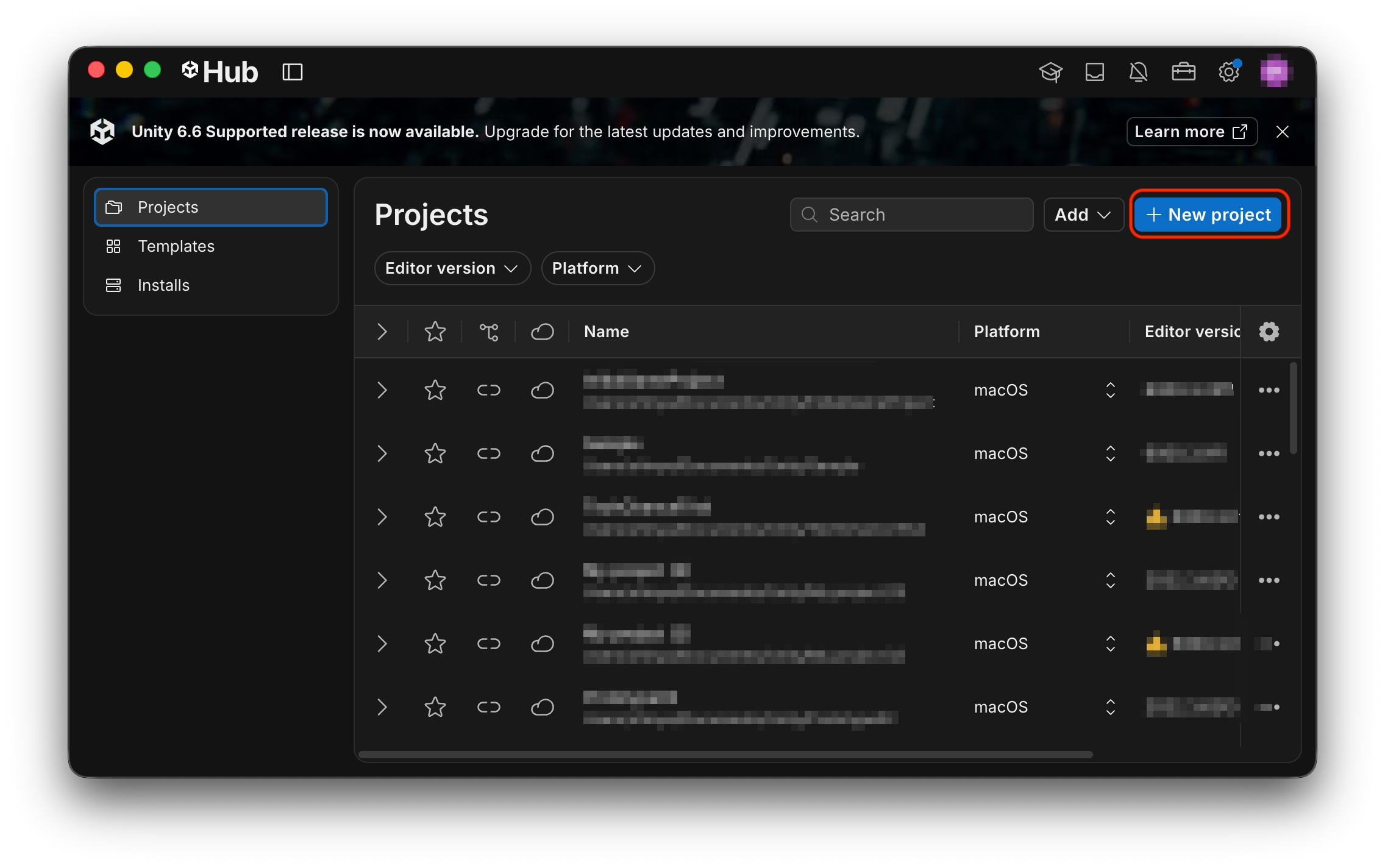1385x868 pixels.
Task: Favorite the first project with its star
Action: (435, 390)
